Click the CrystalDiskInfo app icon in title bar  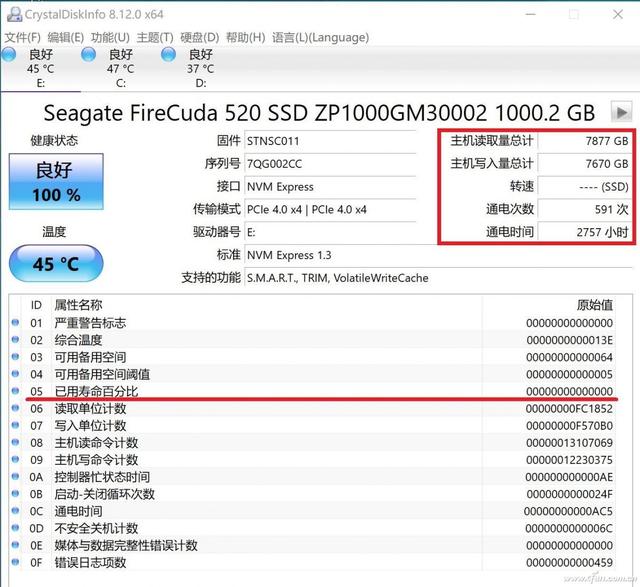click(14, 14)
